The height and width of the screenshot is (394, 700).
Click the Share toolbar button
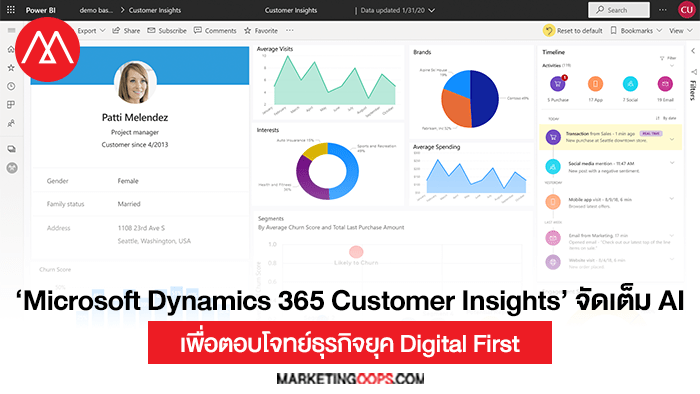(126, 31)
